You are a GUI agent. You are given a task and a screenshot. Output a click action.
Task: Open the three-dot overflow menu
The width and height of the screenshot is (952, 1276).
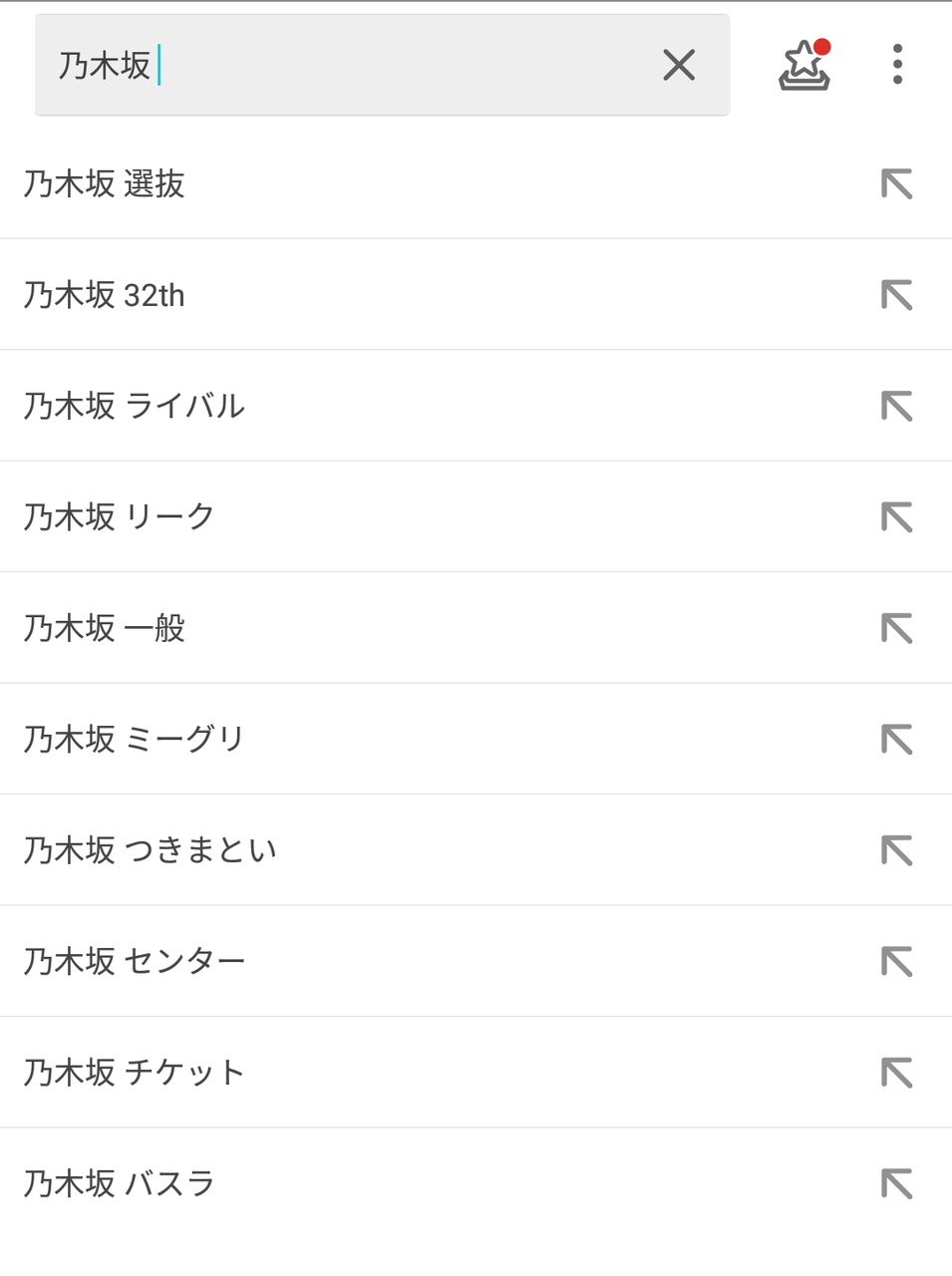(x=897, y=65)
